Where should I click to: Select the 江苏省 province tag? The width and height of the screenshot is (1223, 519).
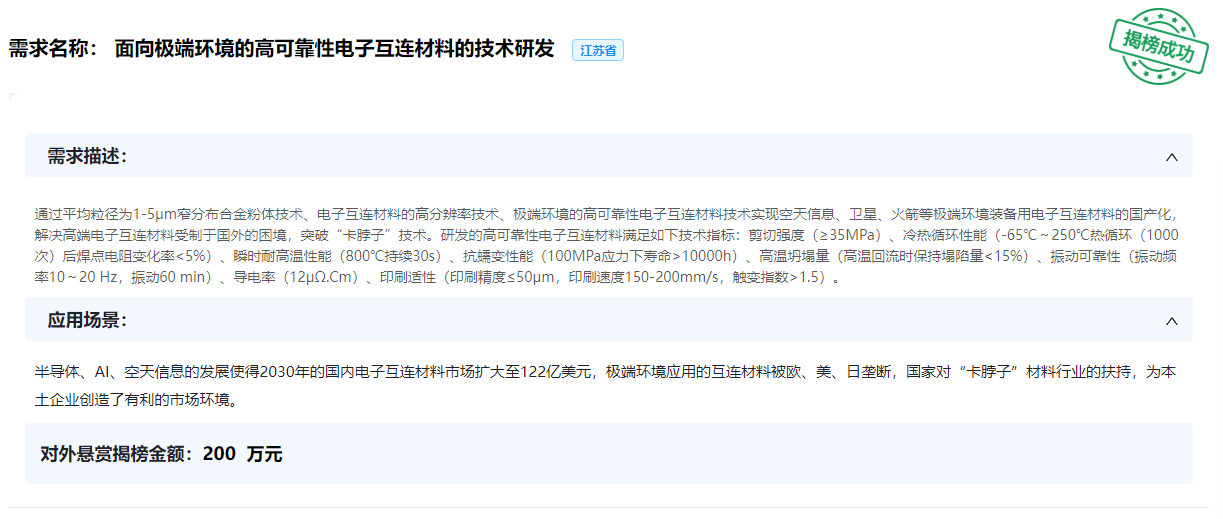coord(598,50)
